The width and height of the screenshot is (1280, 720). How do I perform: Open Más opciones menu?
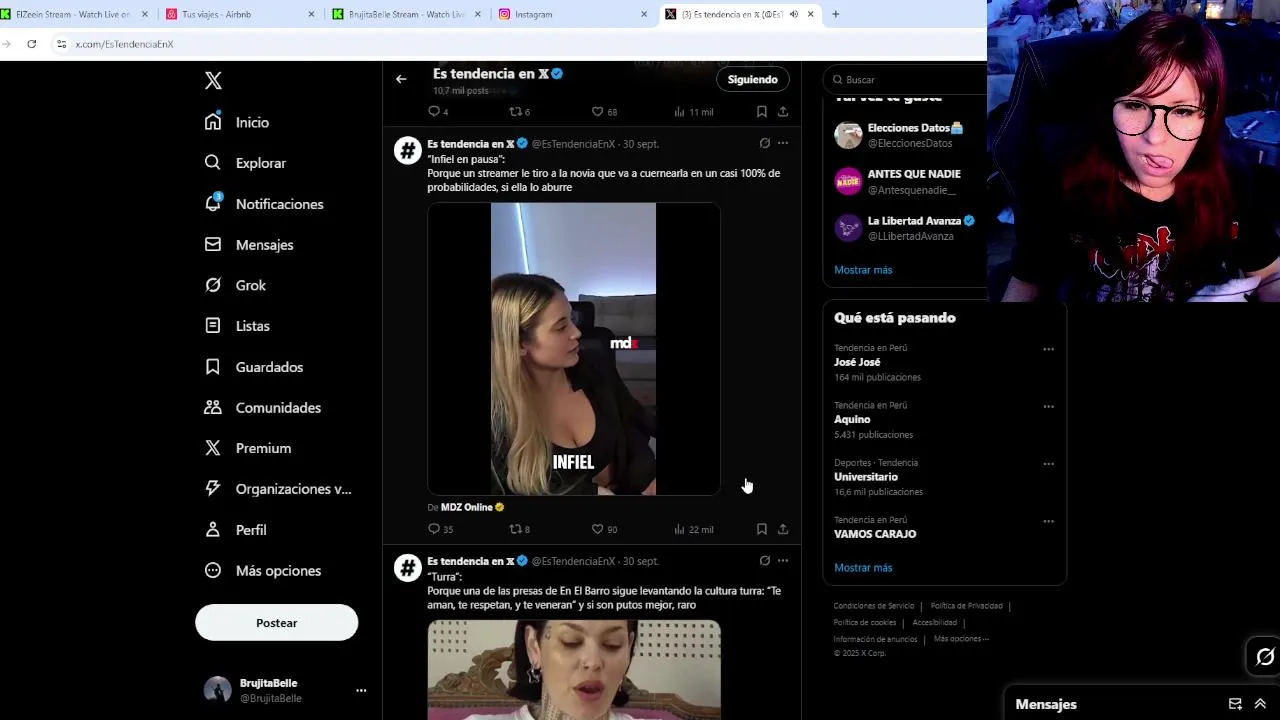pos(263,571)
